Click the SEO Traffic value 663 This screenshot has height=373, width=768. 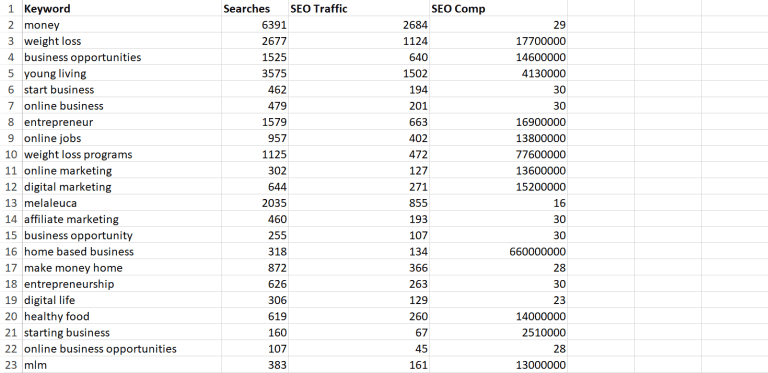(359, 121)
